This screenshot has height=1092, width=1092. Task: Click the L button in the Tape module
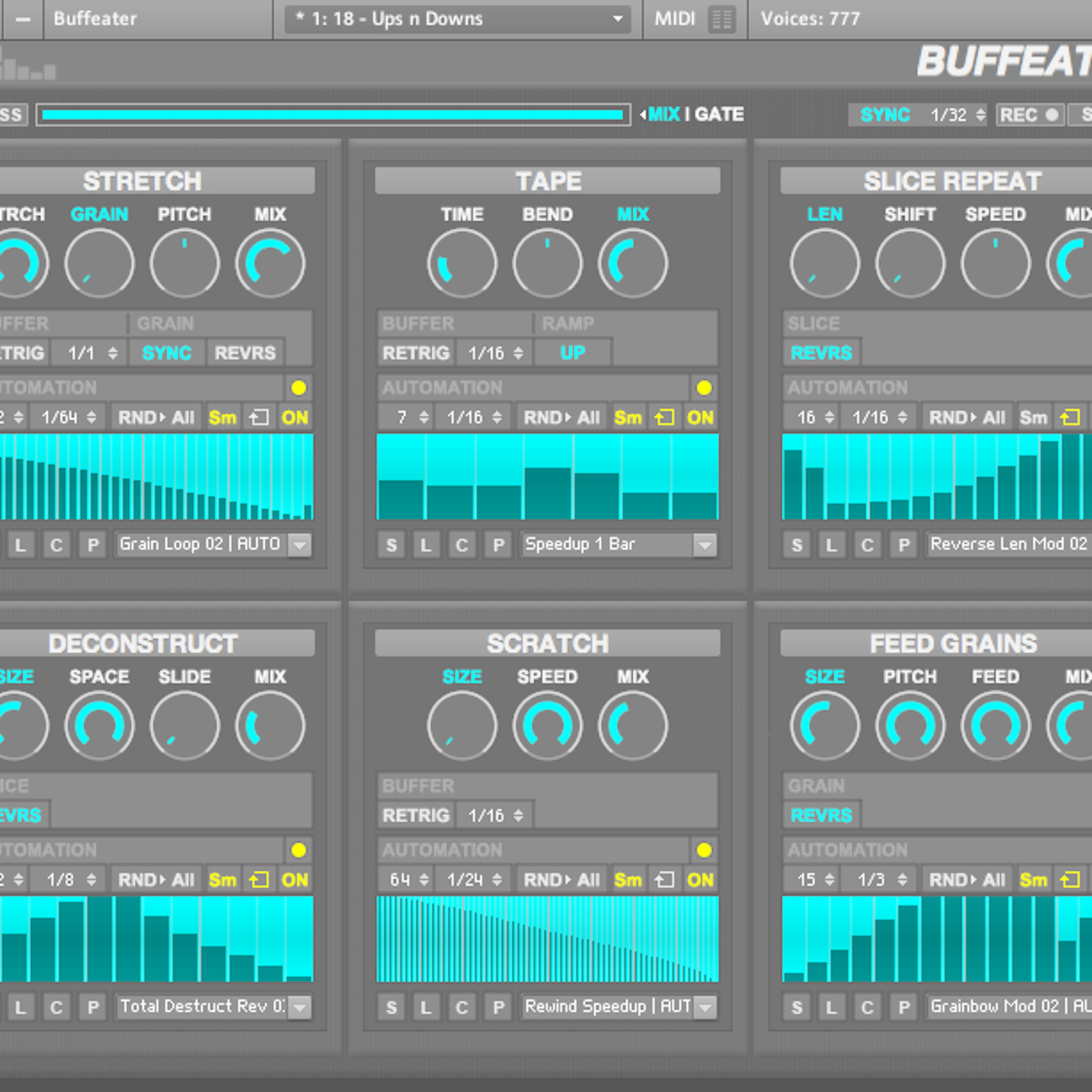point(426,545)
